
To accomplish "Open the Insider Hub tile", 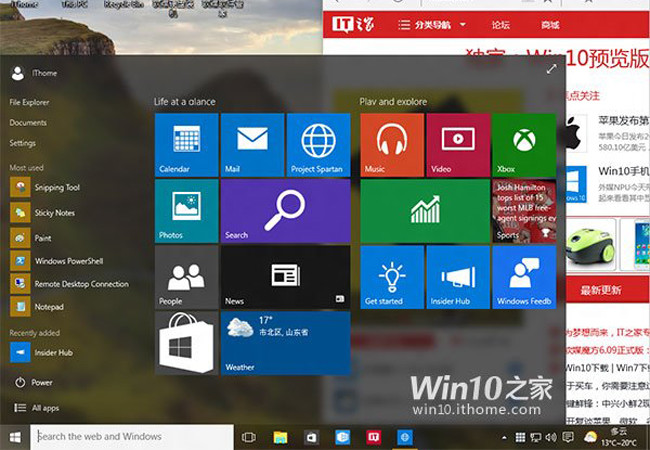I will (x=458, y=277).
